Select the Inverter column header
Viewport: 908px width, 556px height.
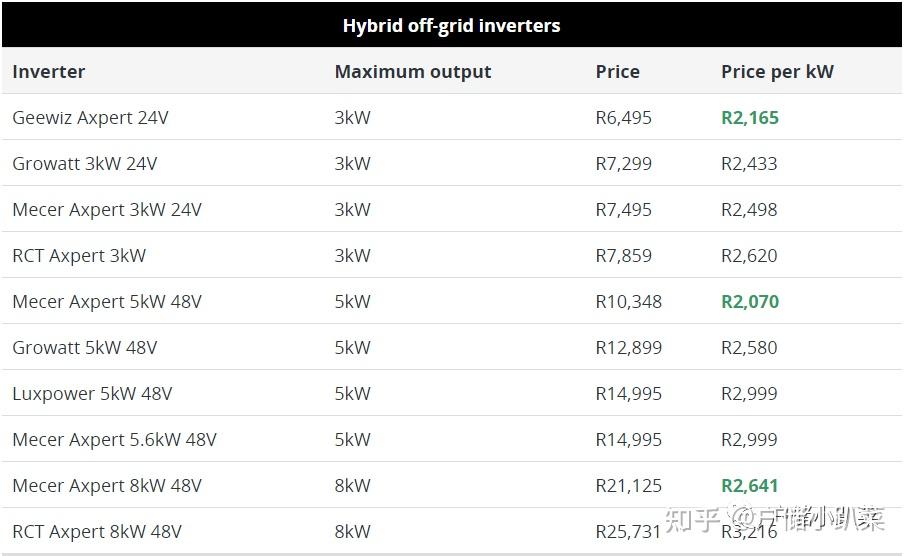point(48,71)
